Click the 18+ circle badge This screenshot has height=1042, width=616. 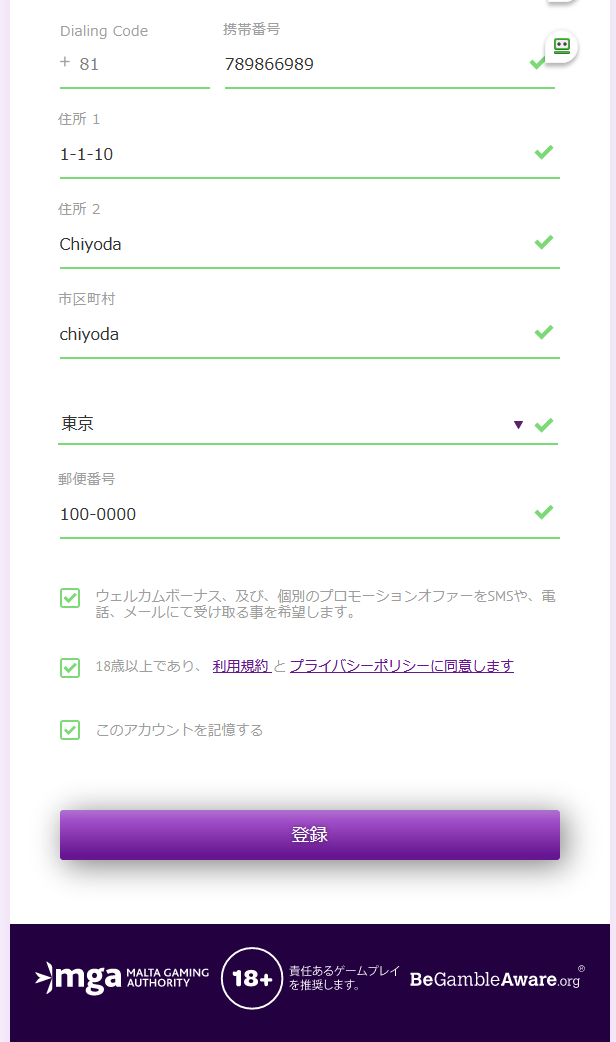[x=252, y=978]
